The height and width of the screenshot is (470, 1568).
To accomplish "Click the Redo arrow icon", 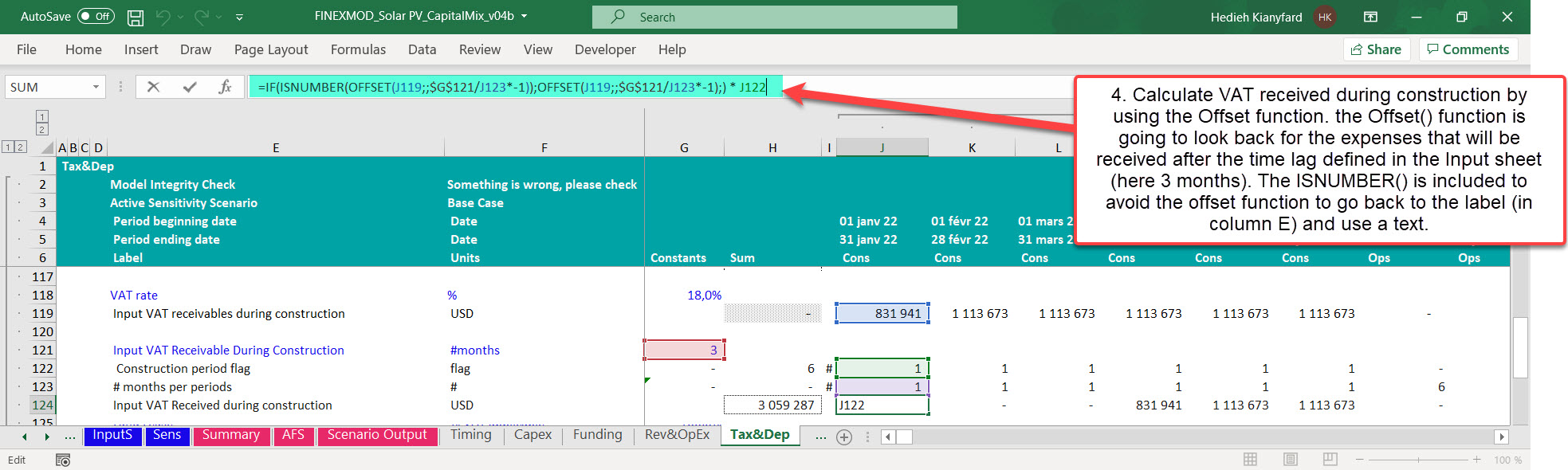I will pyautogui.click(x=201, y=16).
